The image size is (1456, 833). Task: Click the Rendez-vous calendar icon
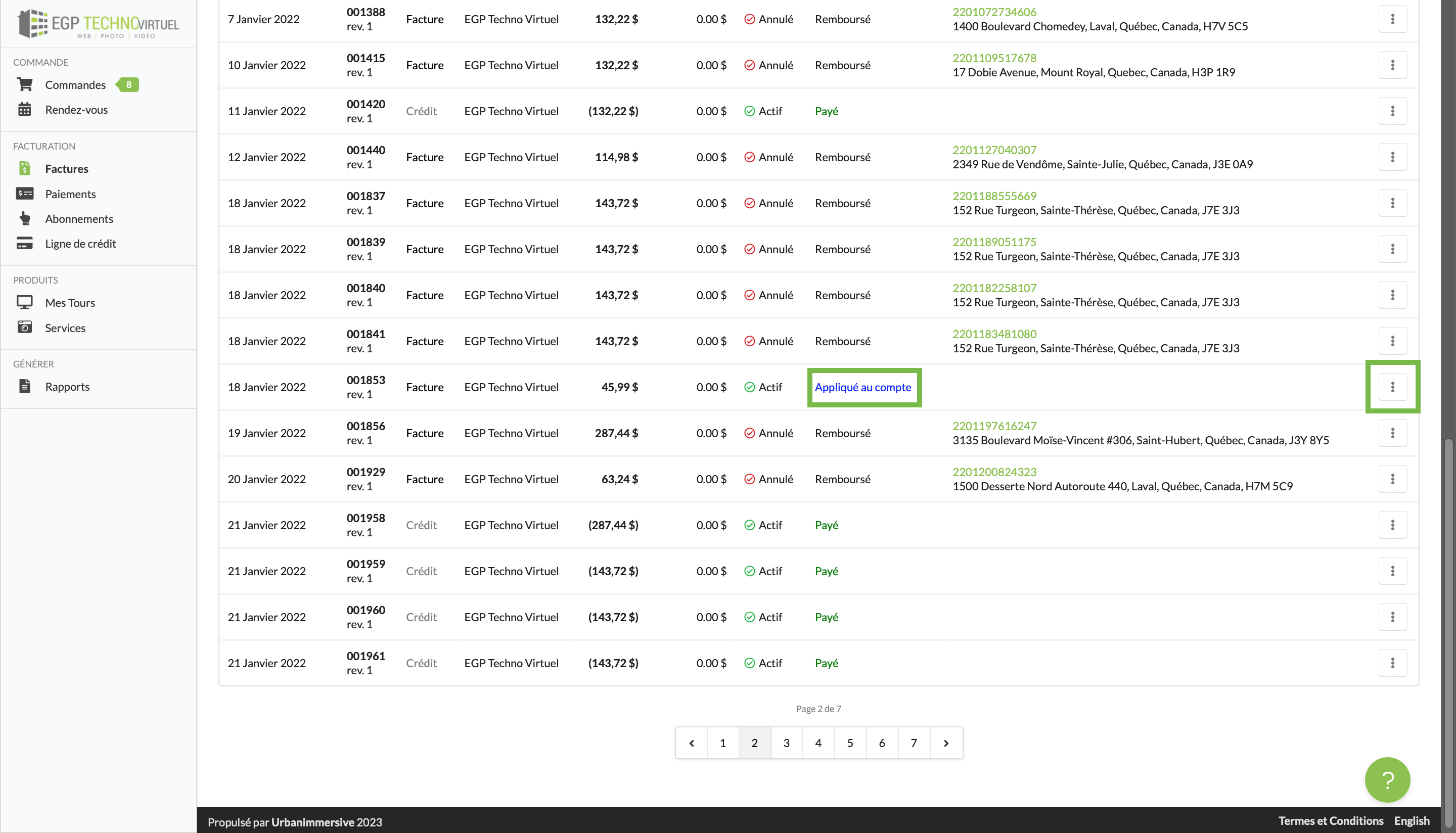[x=25, y=109]
